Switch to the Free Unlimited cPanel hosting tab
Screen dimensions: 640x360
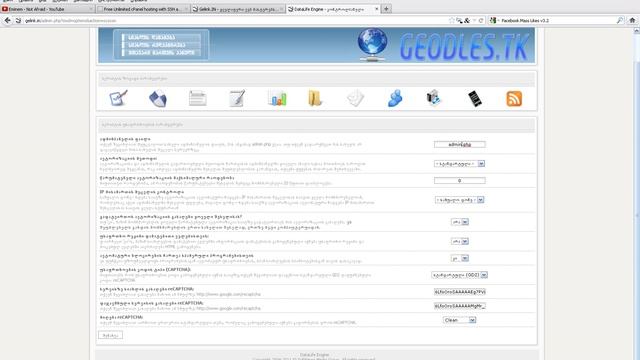point(143,9)
